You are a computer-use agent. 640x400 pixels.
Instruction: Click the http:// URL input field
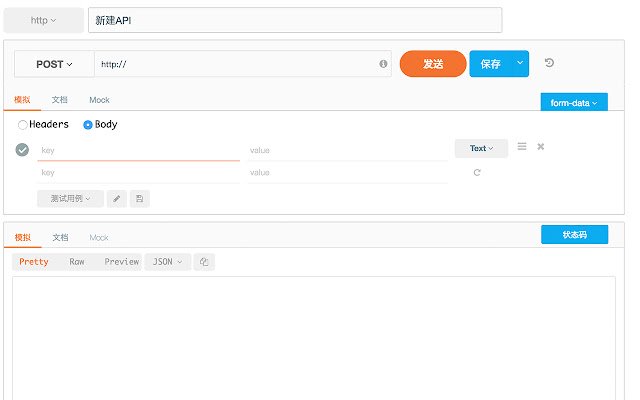(x=243, y=64)
